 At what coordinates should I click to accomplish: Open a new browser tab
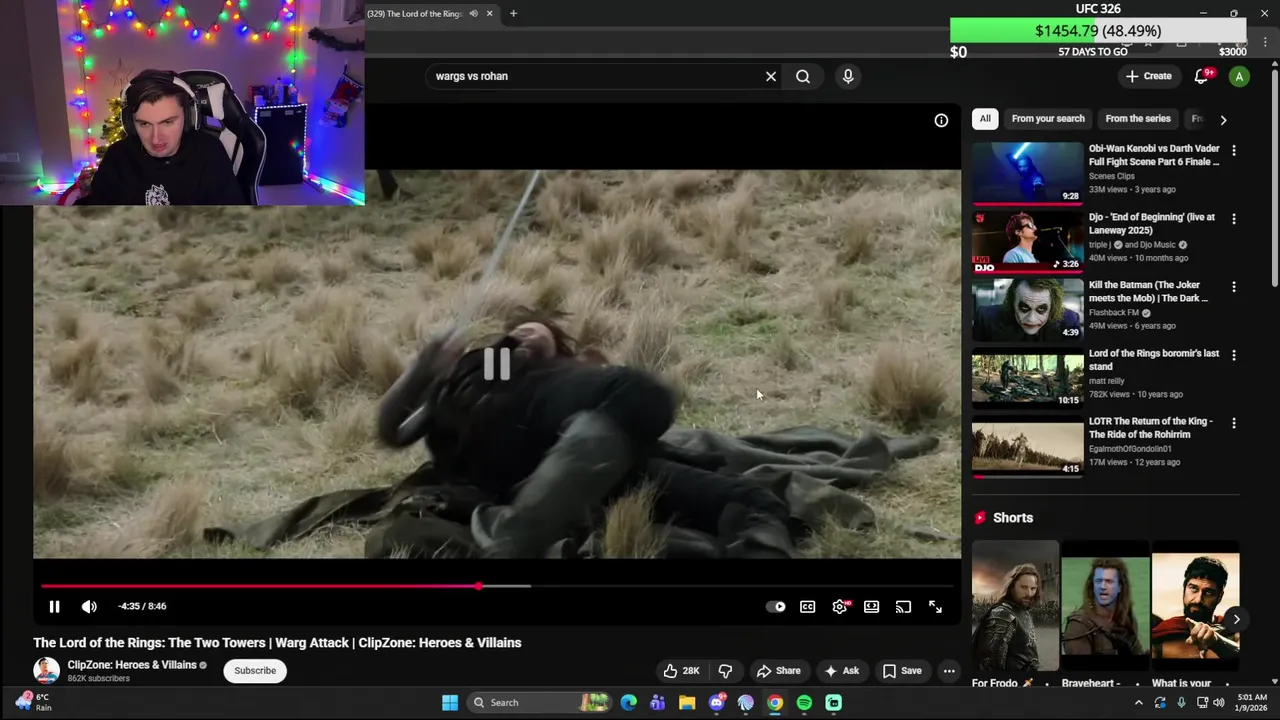[513, 14]
